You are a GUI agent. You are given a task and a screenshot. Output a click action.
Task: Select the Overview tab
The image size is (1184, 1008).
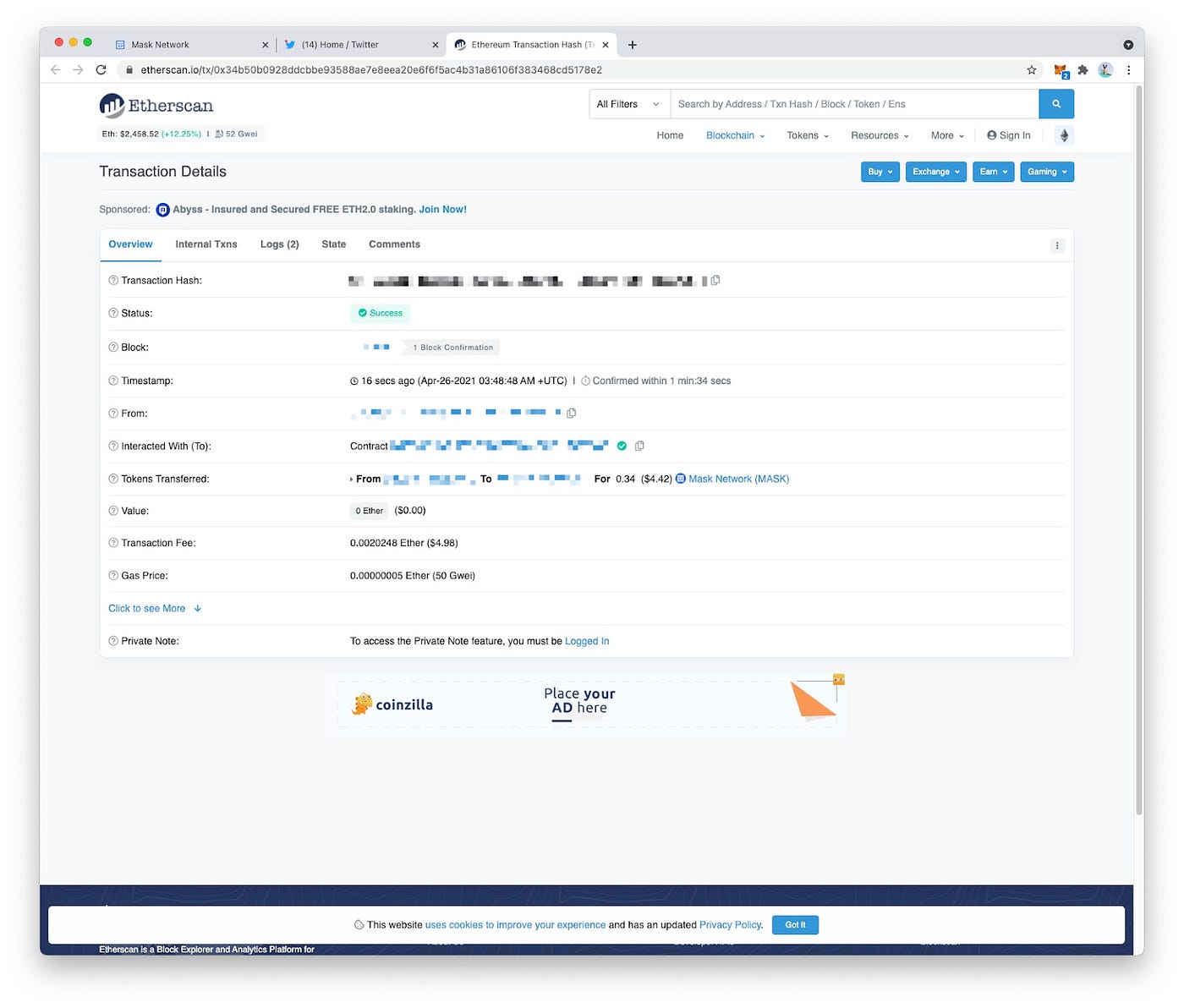130,244
